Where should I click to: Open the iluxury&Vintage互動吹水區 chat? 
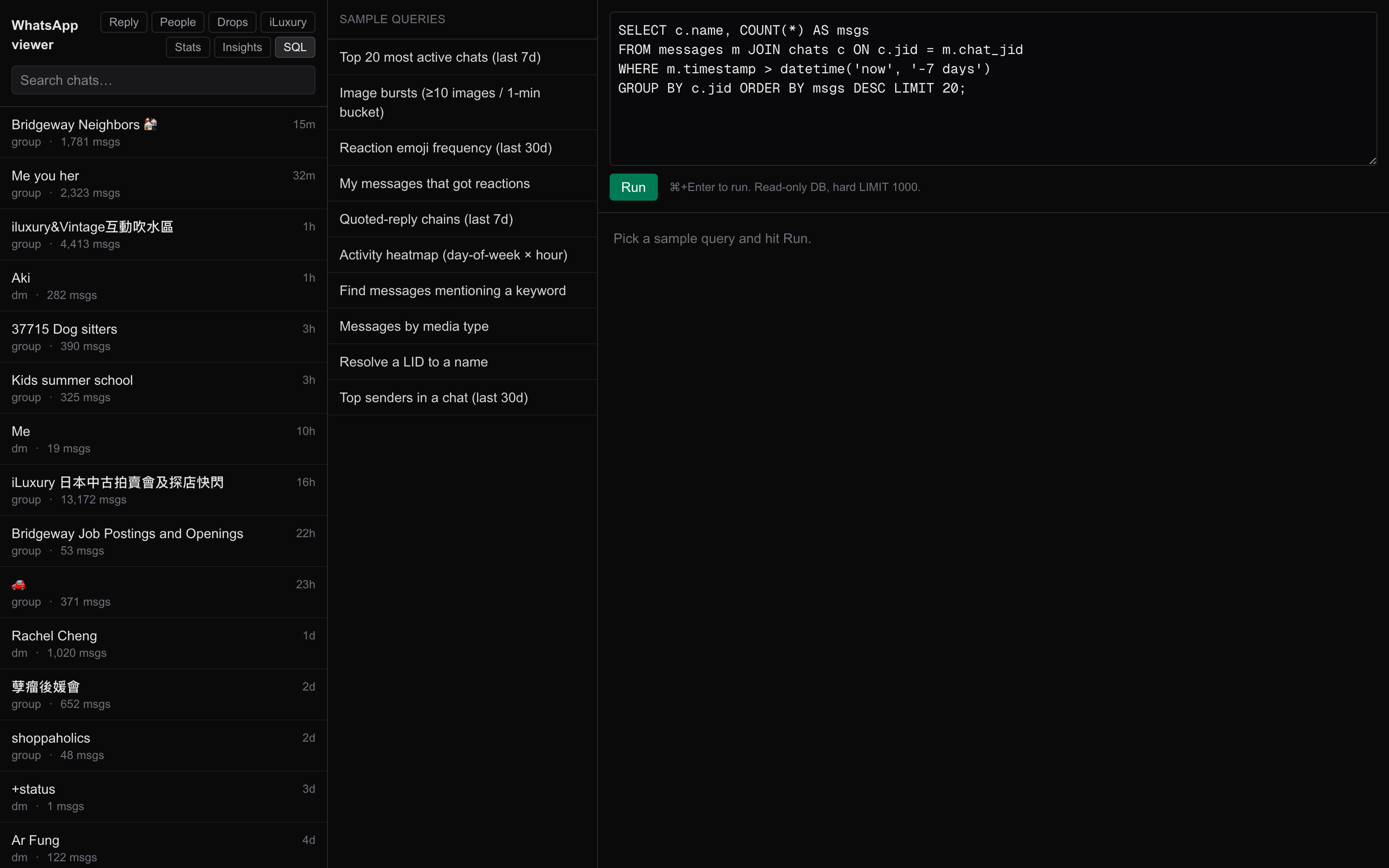(163, 235)
